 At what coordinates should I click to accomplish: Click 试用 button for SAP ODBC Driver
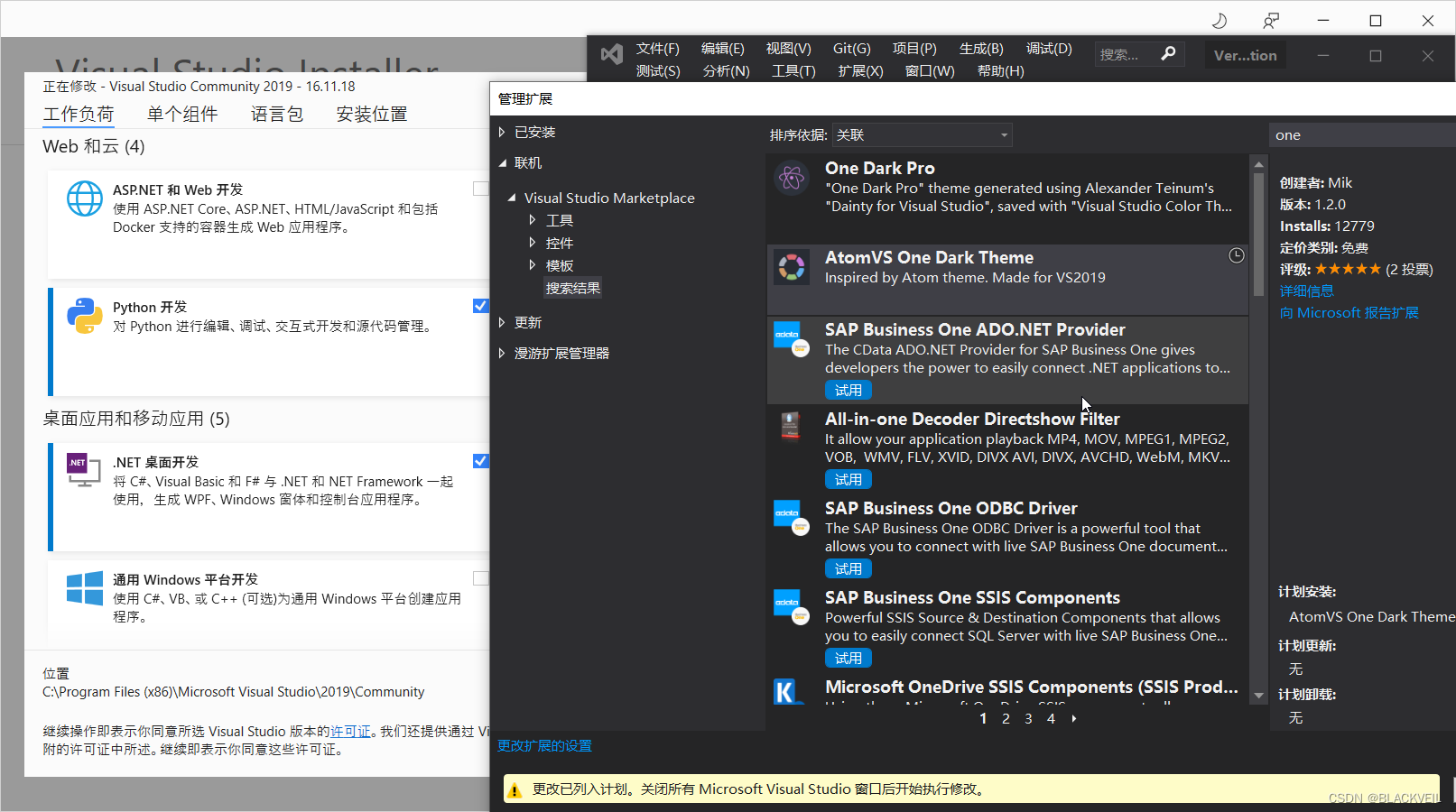coord(848,569)
